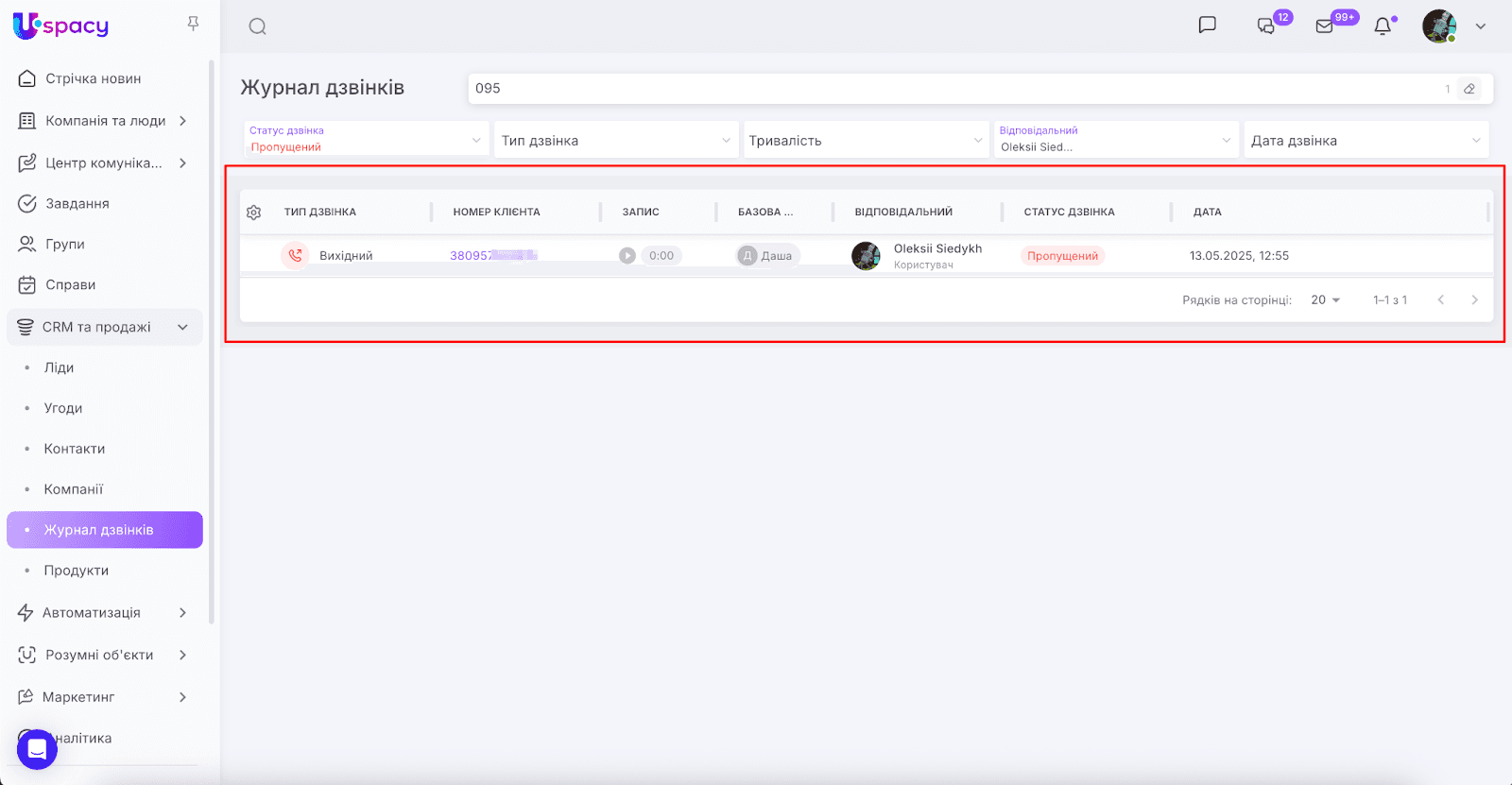1512x785 pixels.
Task: Click the client phone number link
Action: [492, 256]
